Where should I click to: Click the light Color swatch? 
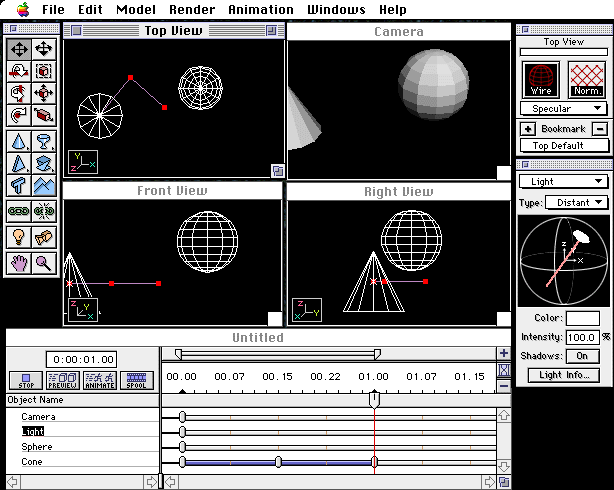(583, 319)
